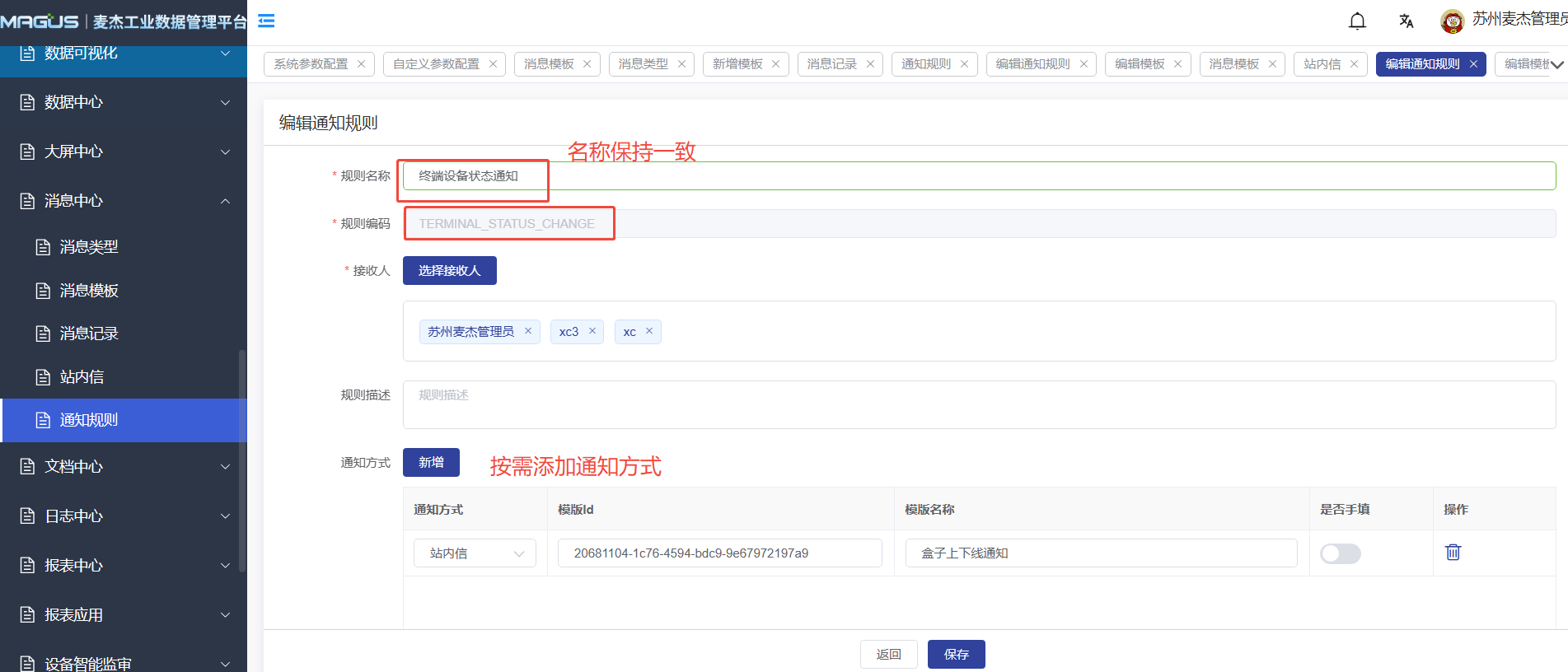Expand the 数据中心 sidebar menu

point(124,102)
